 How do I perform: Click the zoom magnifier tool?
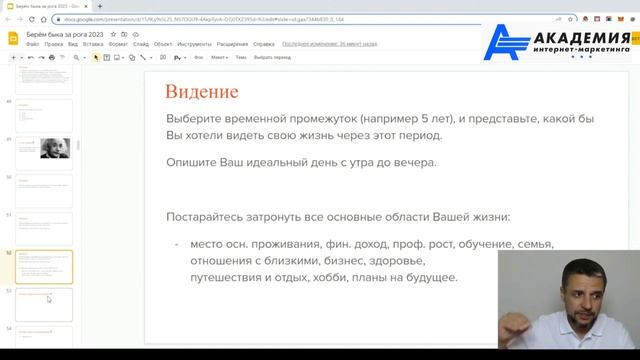[76, 58]
